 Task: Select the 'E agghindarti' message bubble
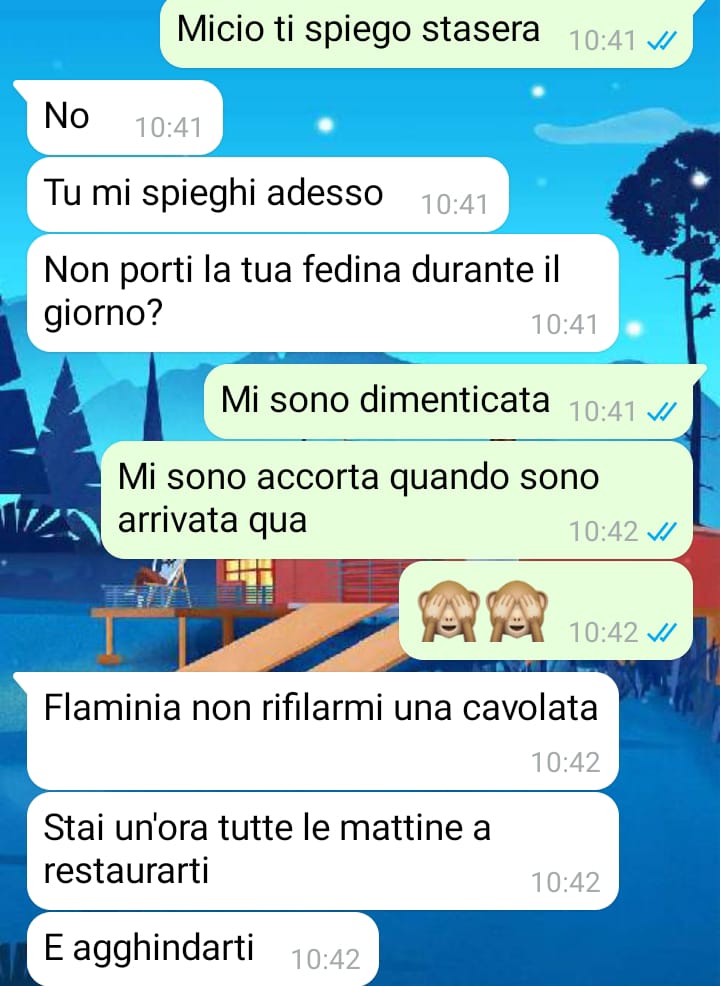202,949
